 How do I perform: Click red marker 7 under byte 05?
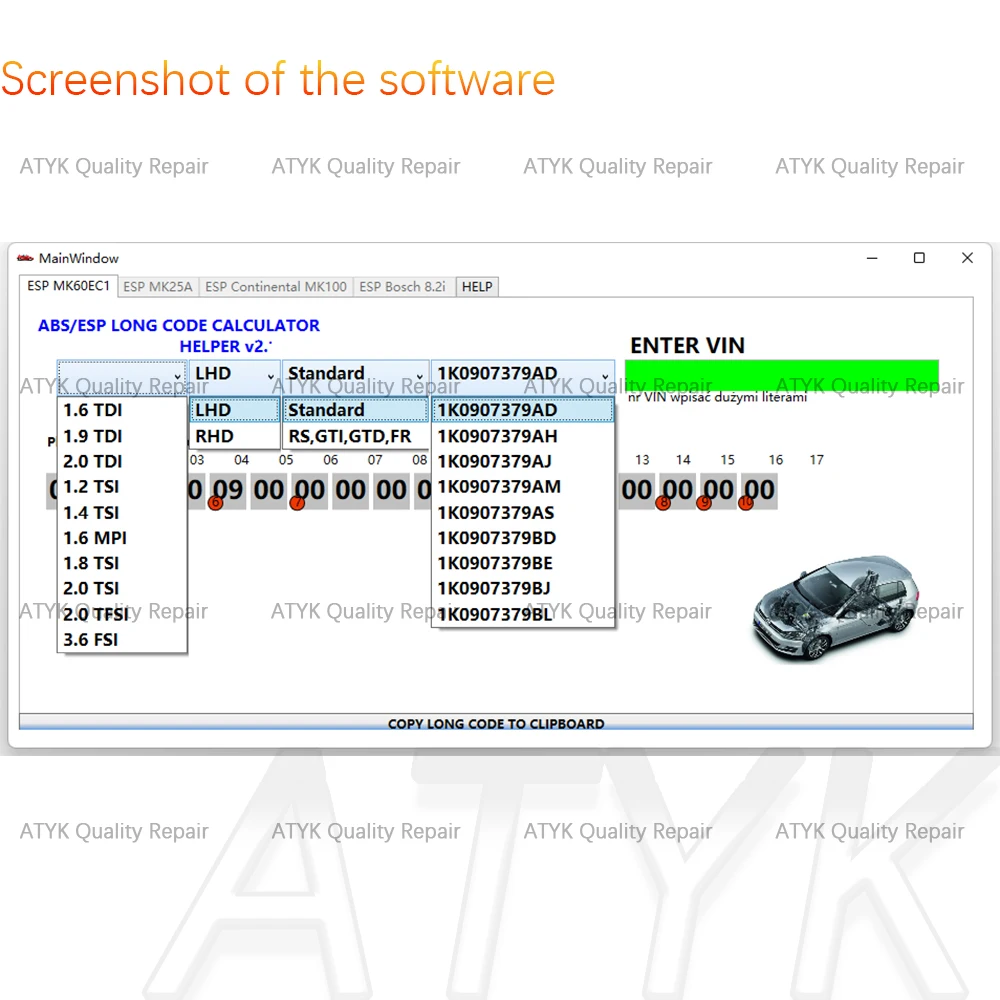click(297, 503)
